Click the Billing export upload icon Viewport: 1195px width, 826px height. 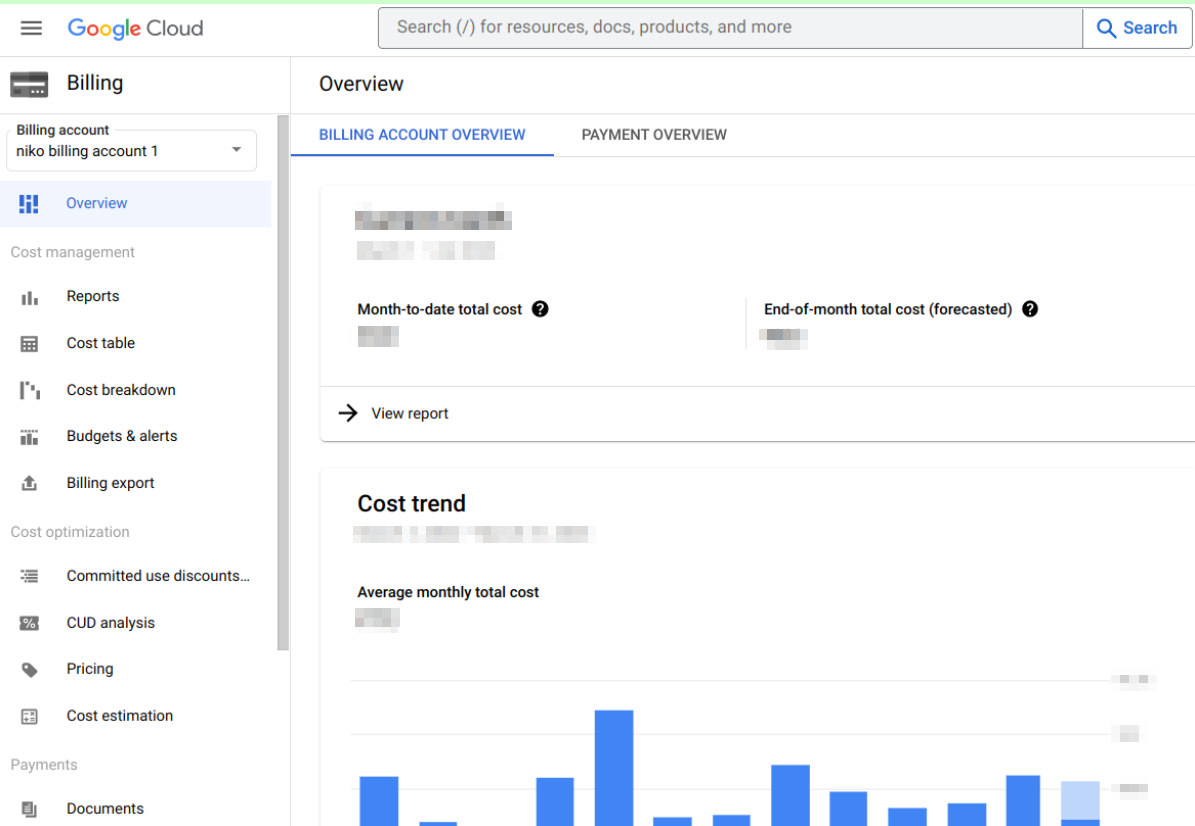coord(29,483)
